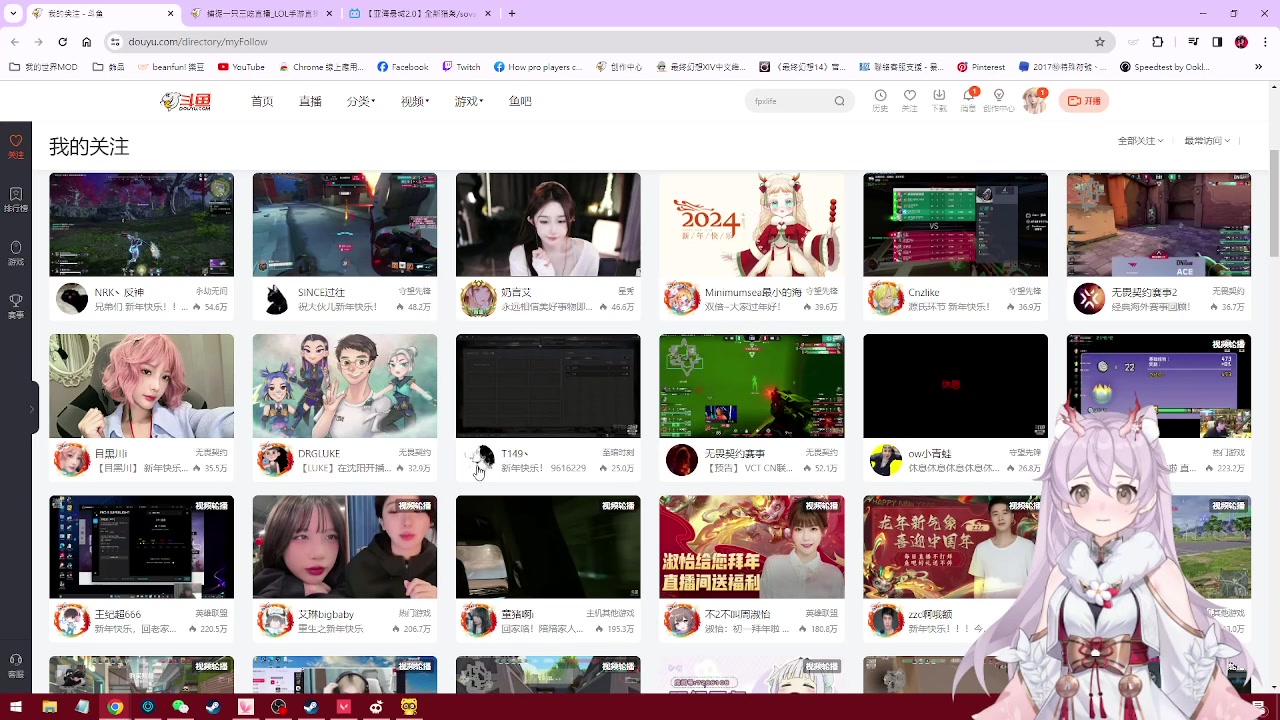The height and width of the screenshot is (720, 1280).
Task: Switch to the 我的关注 browser tab
Action: pyautogui.click(x=102, y=13)
